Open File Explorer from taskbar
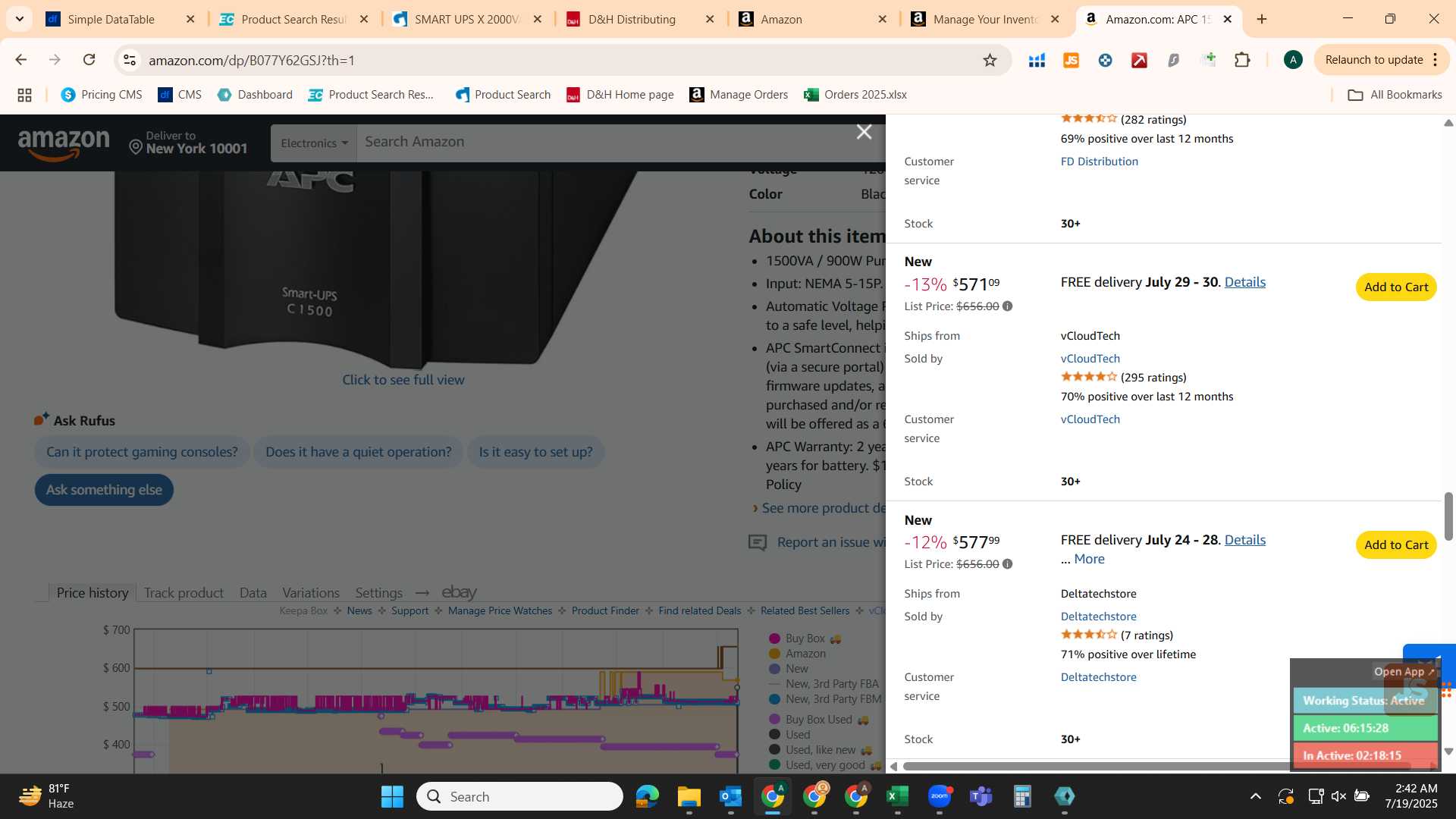This screenshot has width=1456, height=819. (x=689, y=796)
